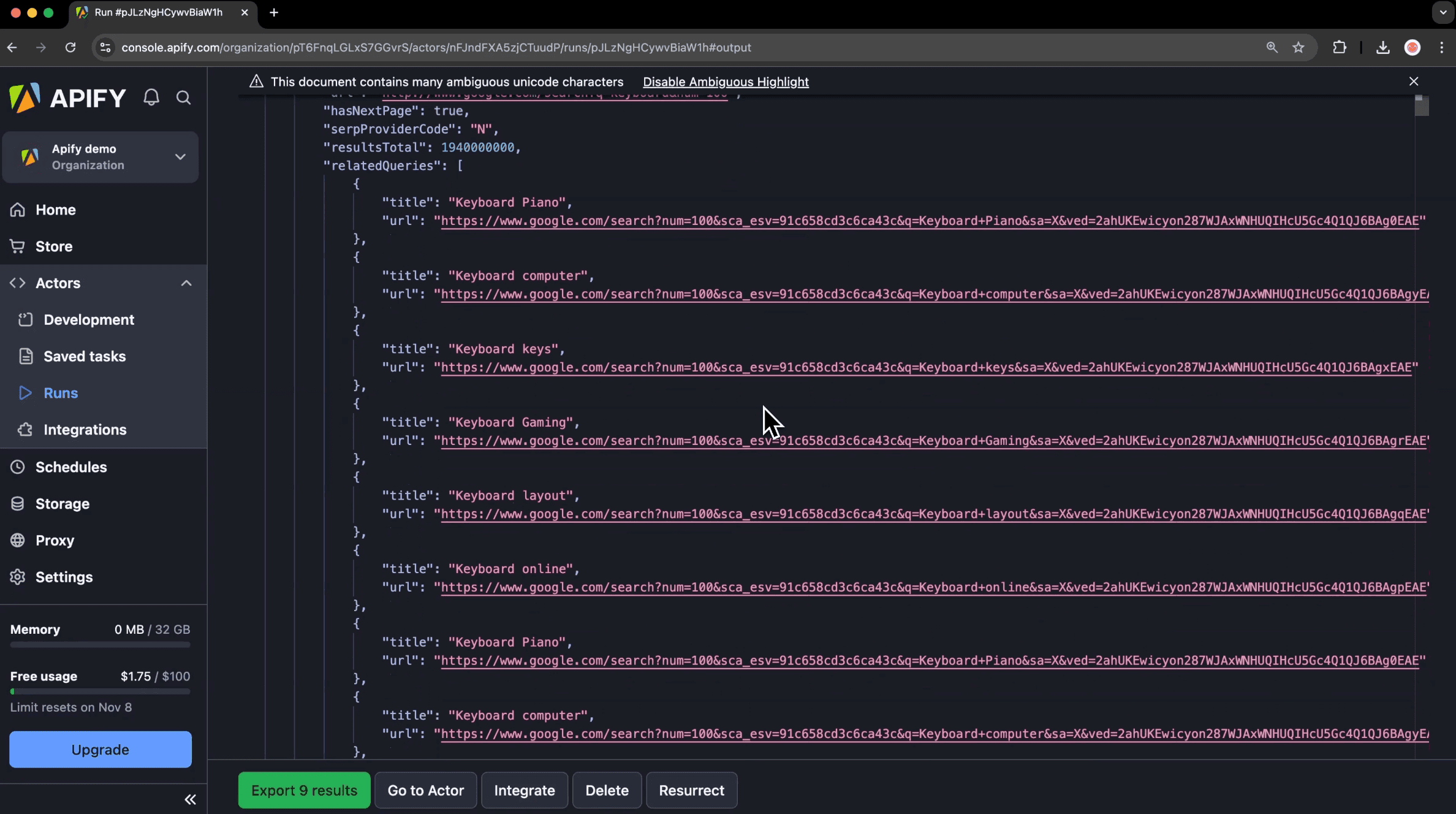Click the Proxy globe icon
The height and width of the screenshot is (814, 1456).
click(18, 540)
